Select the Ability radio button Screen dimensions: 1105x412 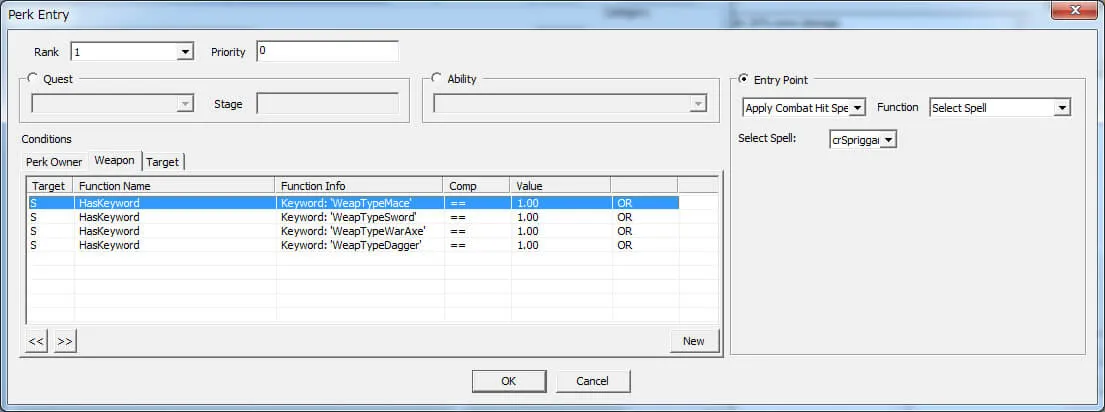[x=437, y=79]
